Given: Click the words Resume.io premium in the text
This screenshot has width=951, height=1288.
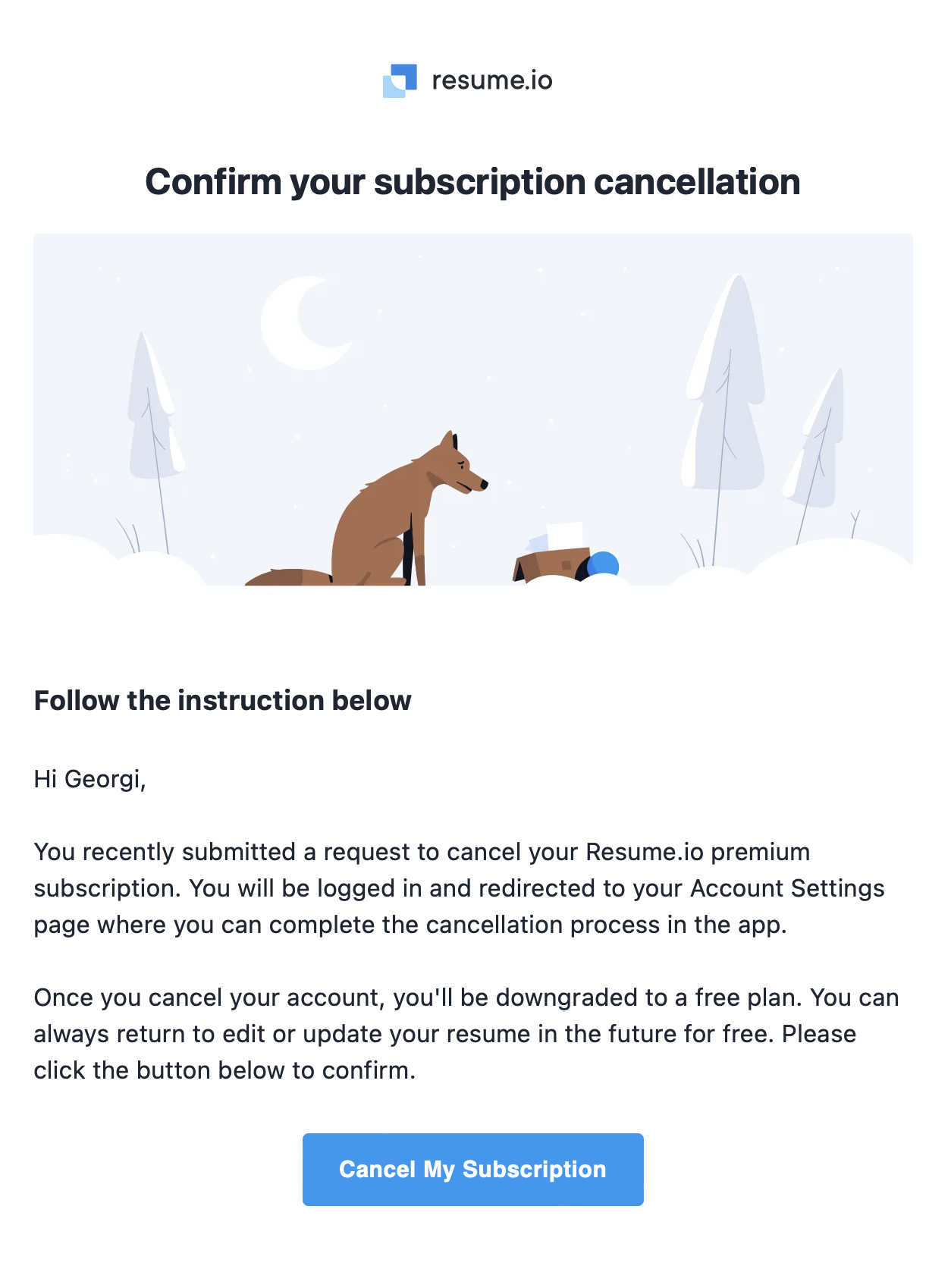Looking at the screenshot, I should pyautogui.click(x=698, y=852).
